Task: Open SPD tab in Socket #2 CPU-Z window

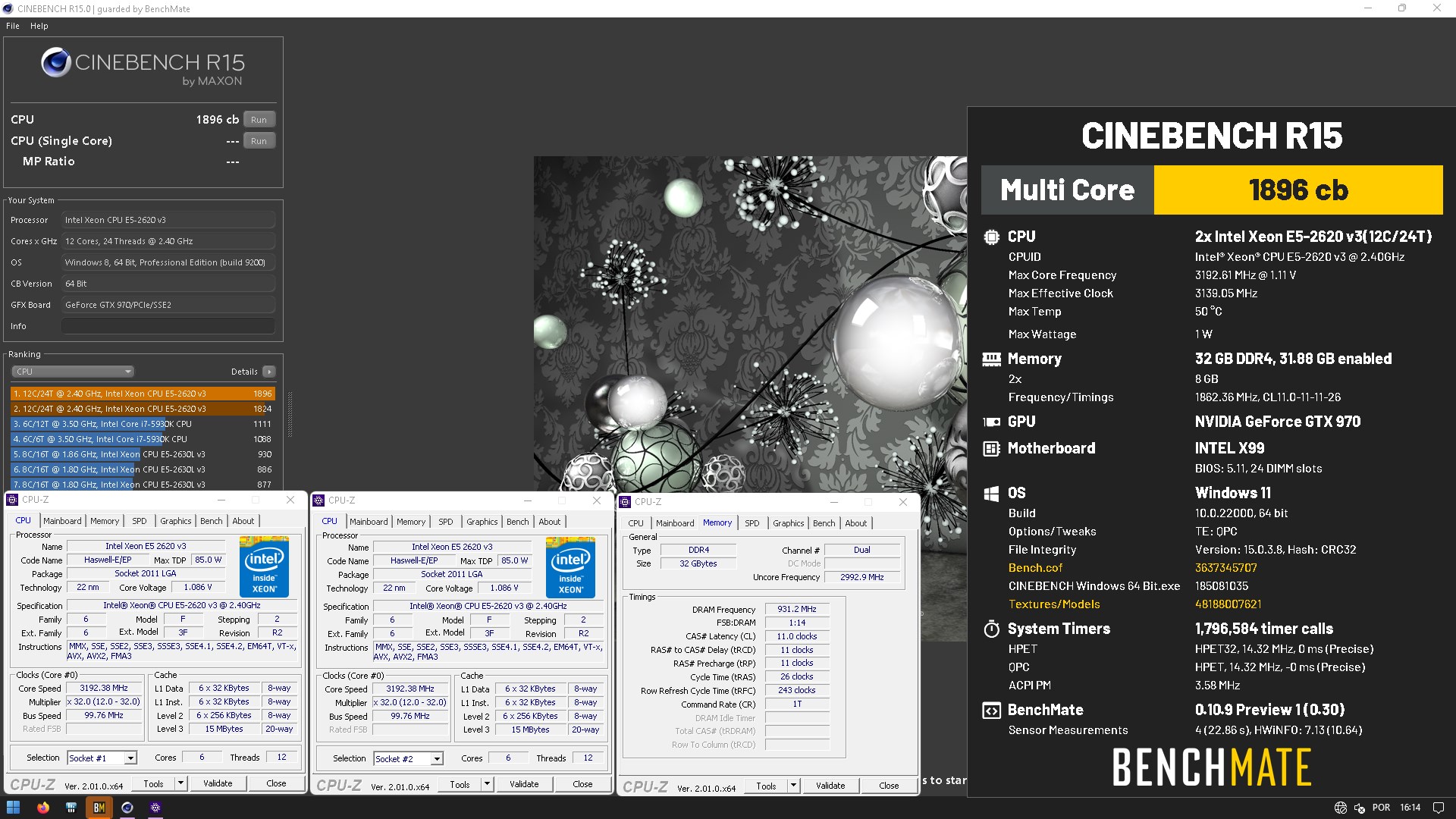Action: 446,522
